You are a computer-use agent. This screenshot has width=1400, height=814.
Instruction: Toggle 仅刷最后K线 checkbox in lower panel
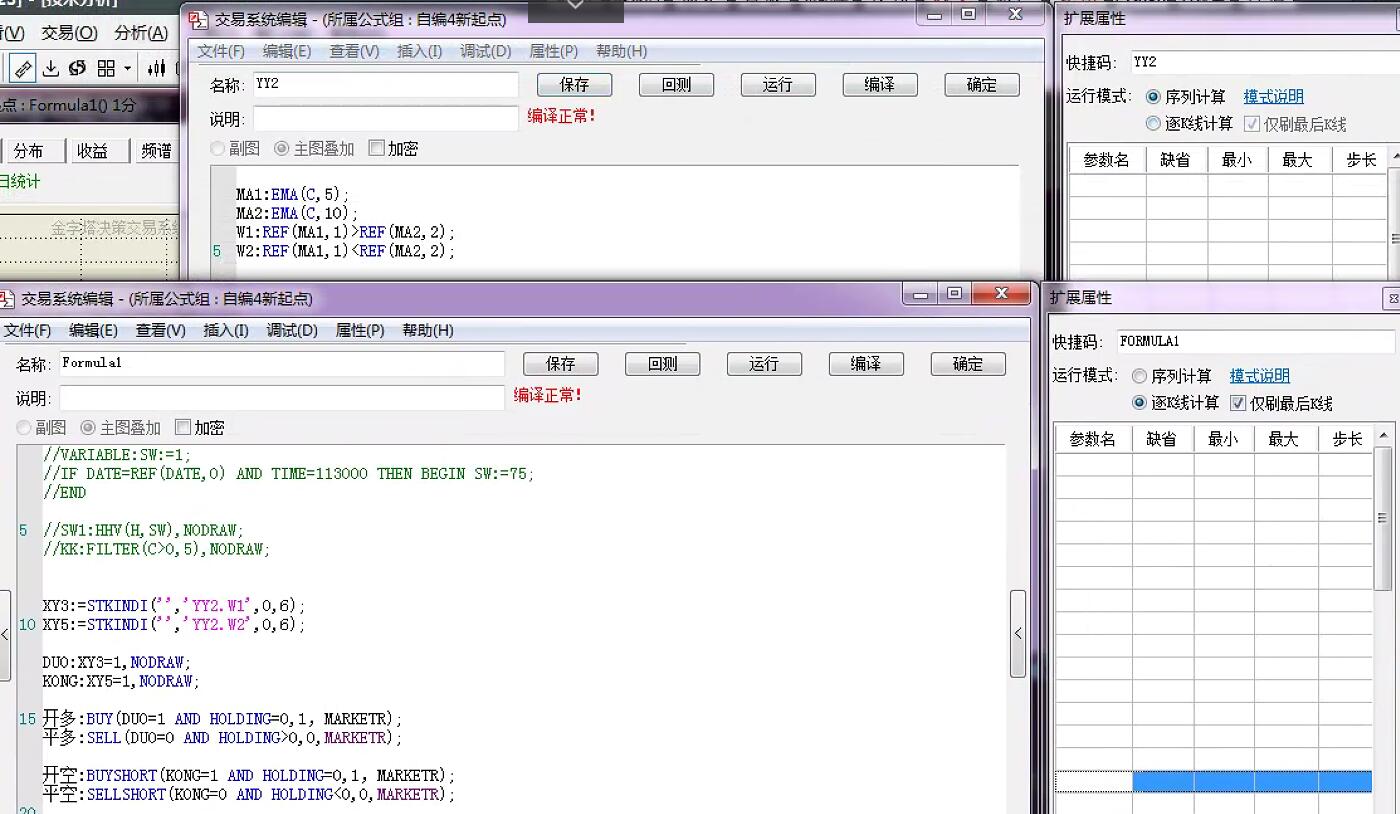tap(1238, 403)
